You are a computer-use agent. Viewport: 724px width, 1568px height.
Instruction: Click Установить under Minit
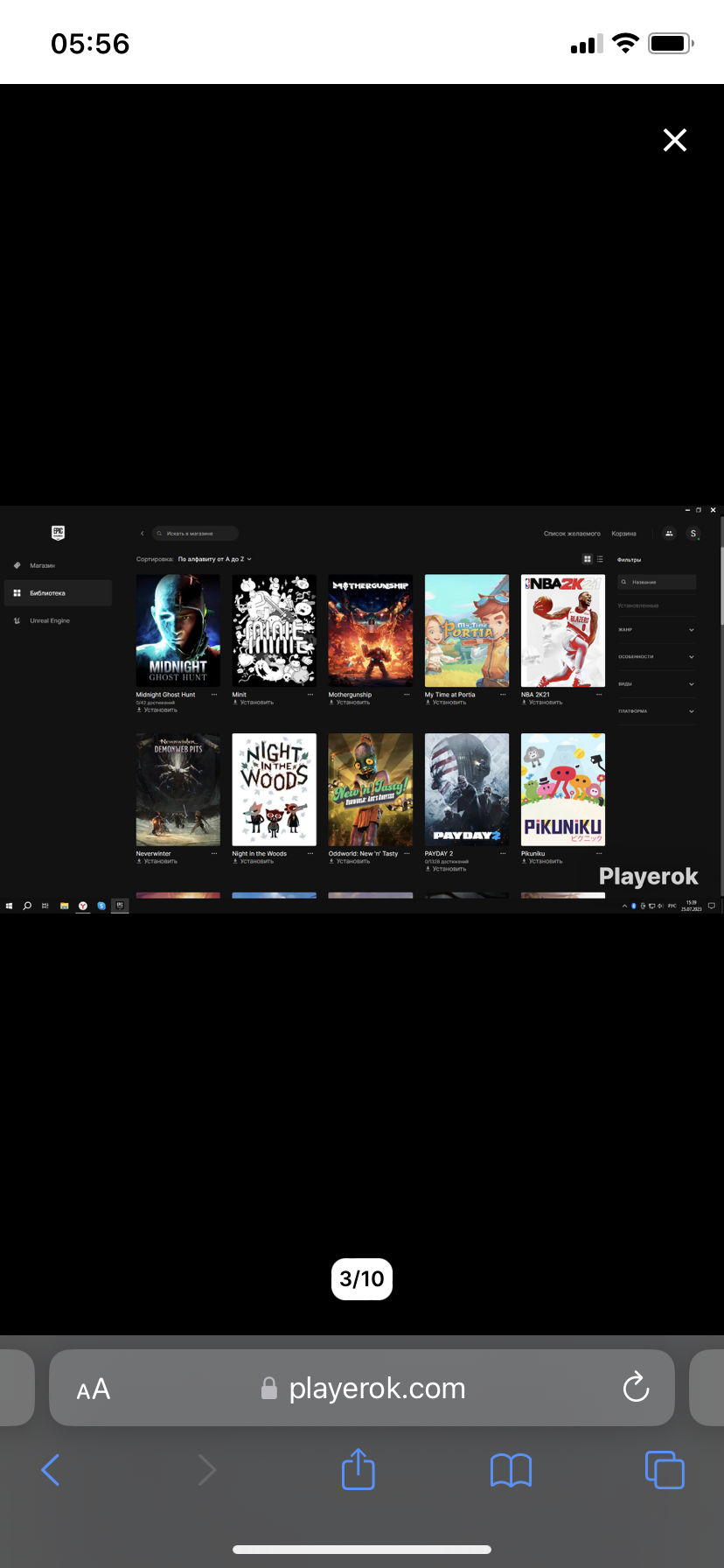coord(254,702)
